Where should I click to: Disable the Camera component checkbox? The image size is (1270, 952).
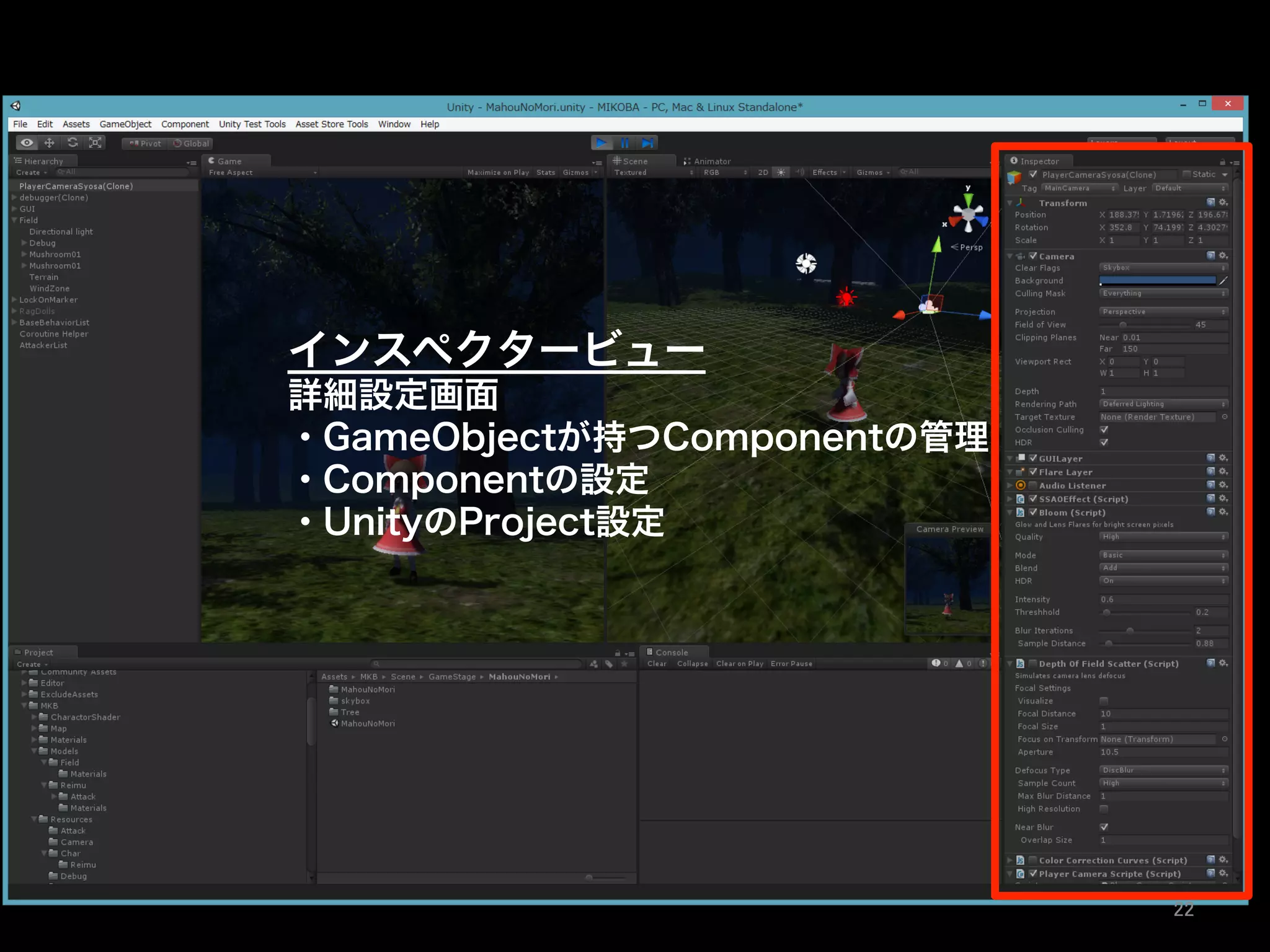[x=1033, y=256]
